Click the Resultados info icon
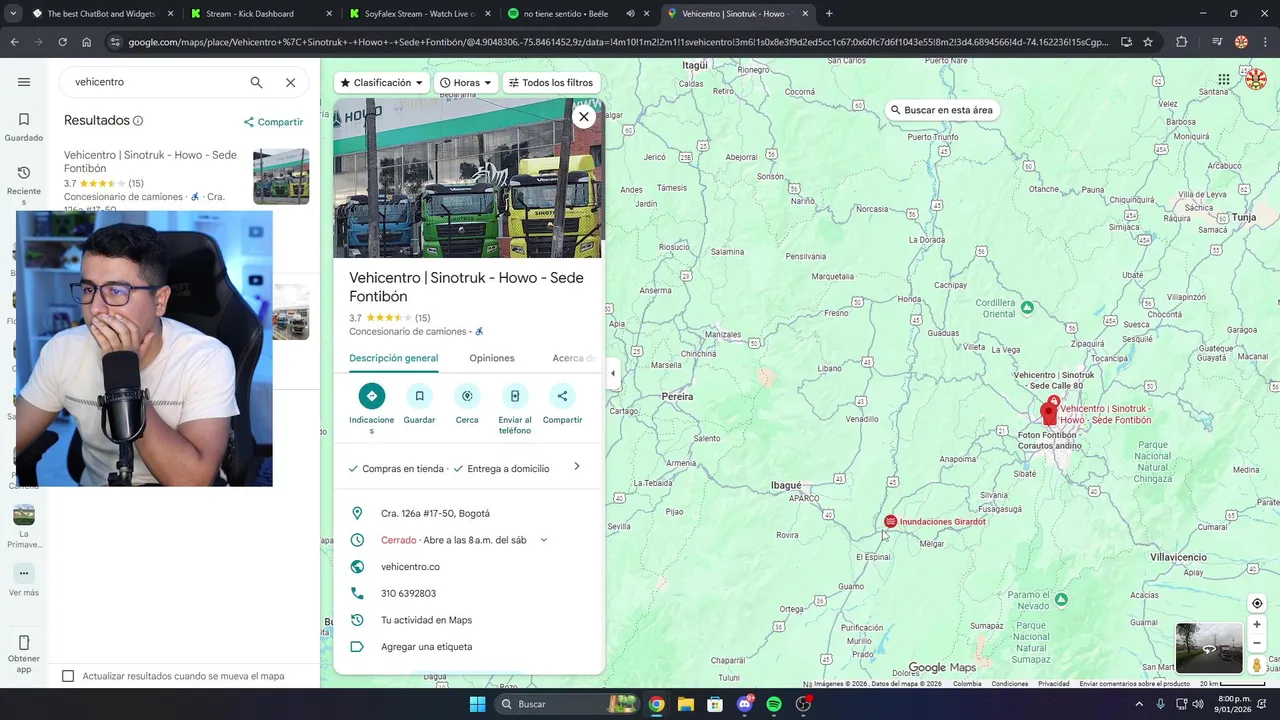The width and height of the screenshot is (1280, 720). (x=138, y=121)
